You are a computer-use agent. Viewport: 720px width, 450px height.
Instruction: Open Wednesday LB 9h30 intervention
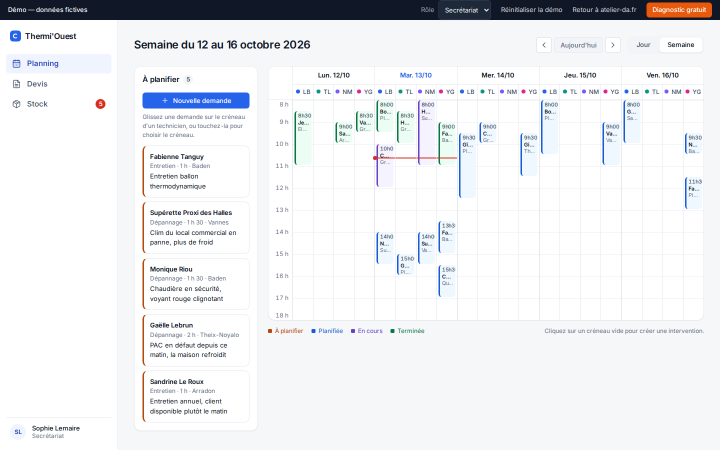click(467, 165)
